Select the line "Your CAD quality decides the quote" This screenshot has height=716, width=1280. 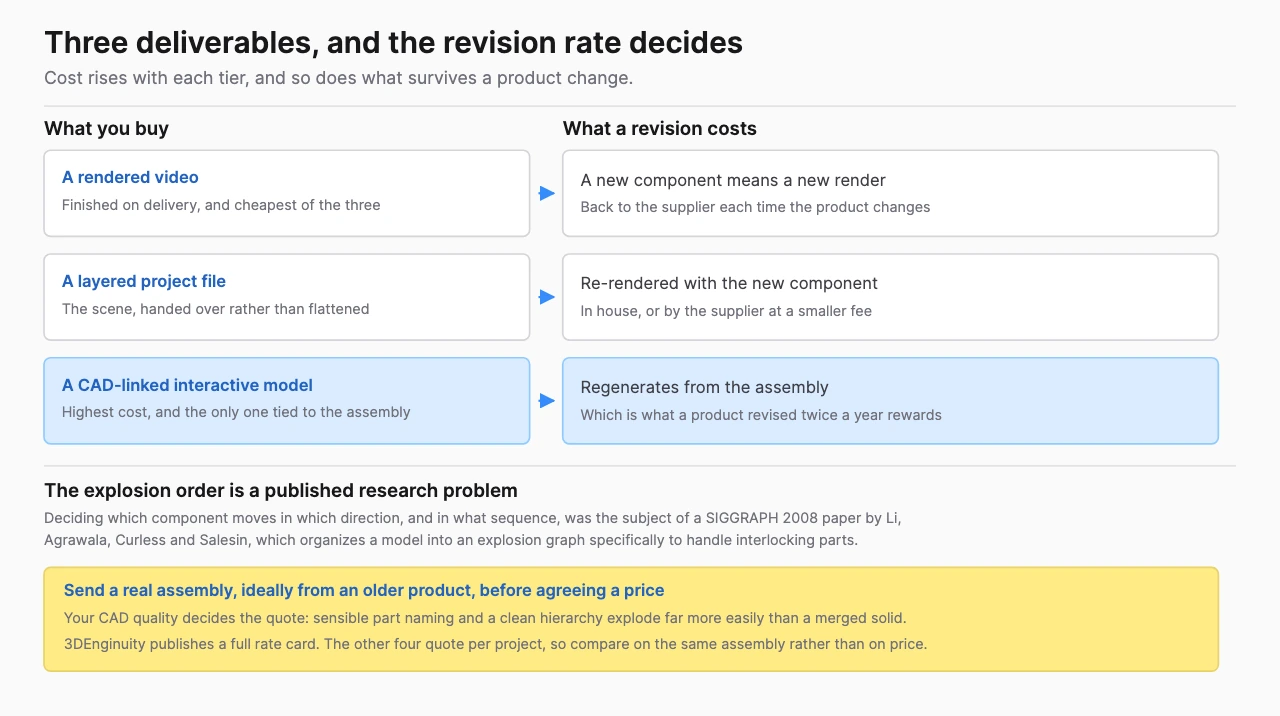coord(485,618)
